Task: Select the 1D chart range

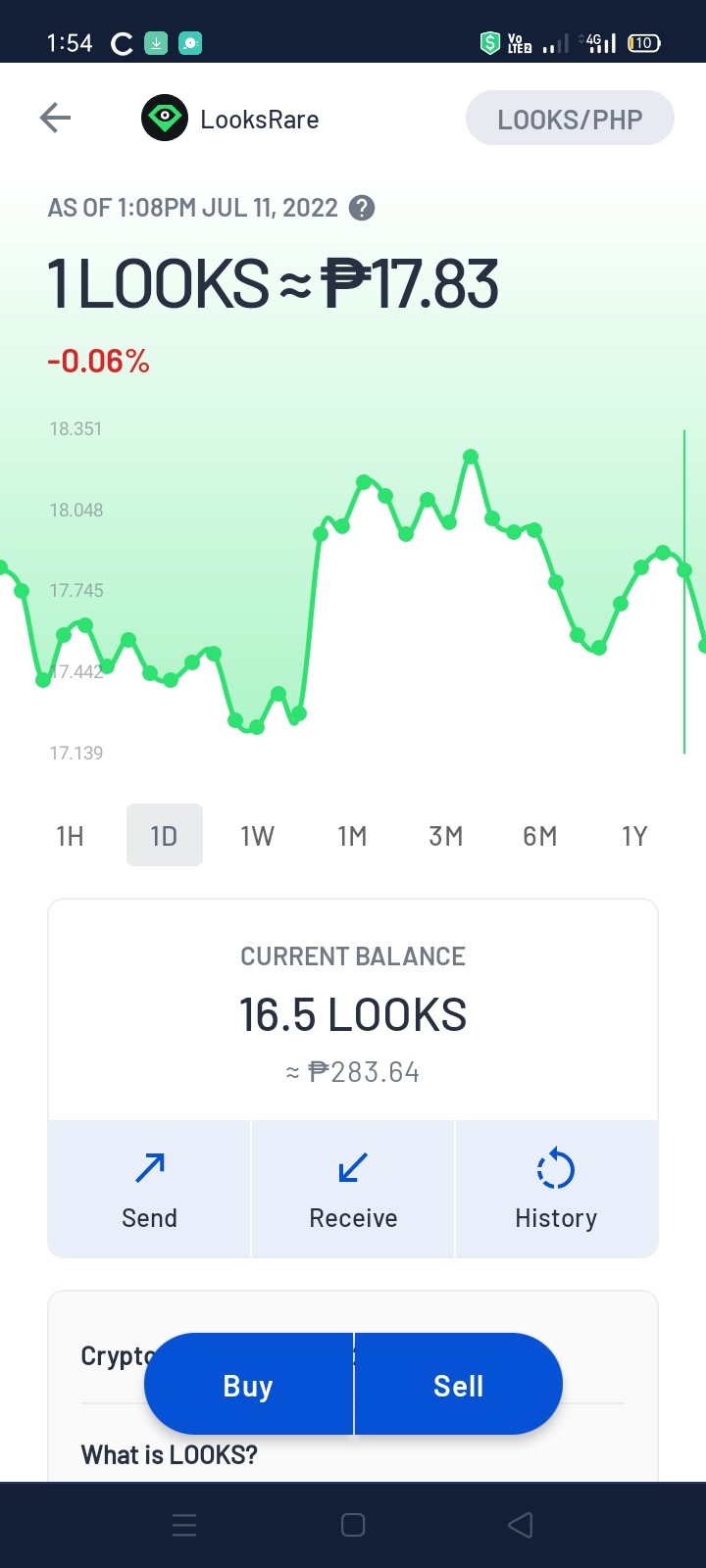Action: click(164, 836)
